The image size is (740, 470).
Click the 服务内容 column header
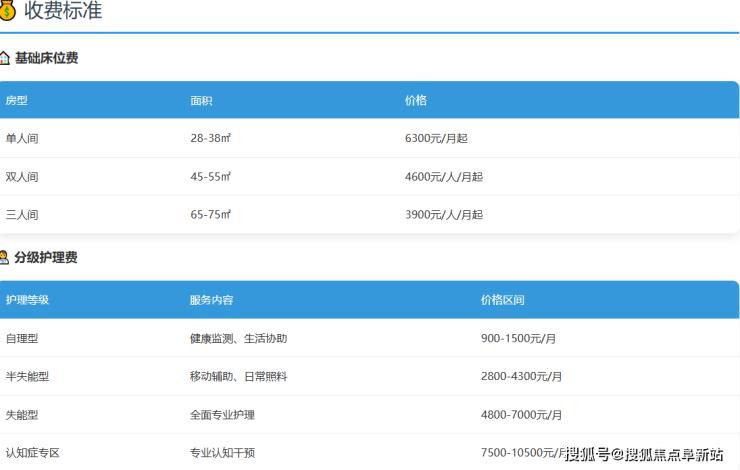pos(211,300)
